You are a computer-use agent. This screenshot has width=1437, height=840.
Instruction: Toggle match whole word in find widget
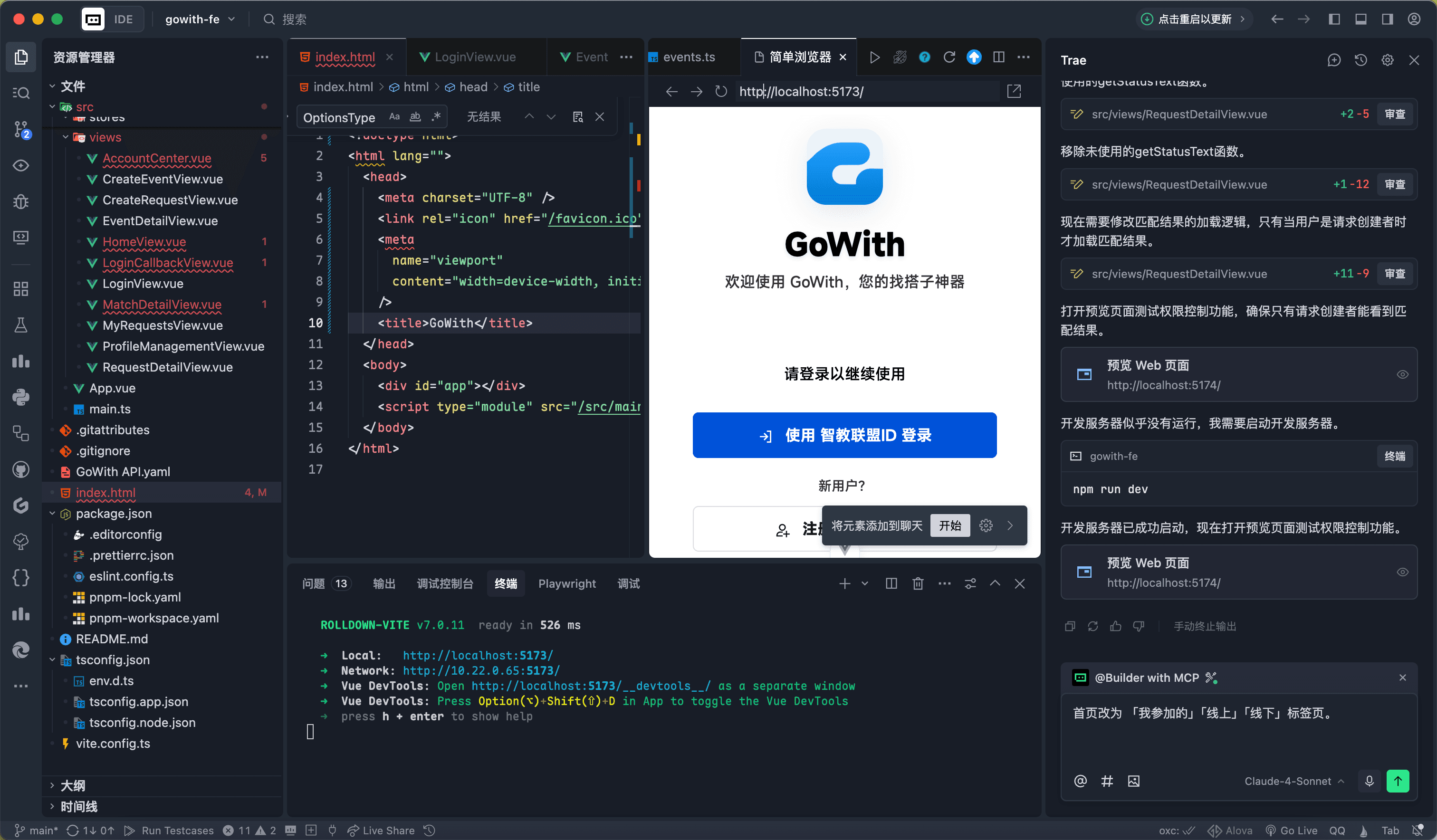(x=415, y=117)
